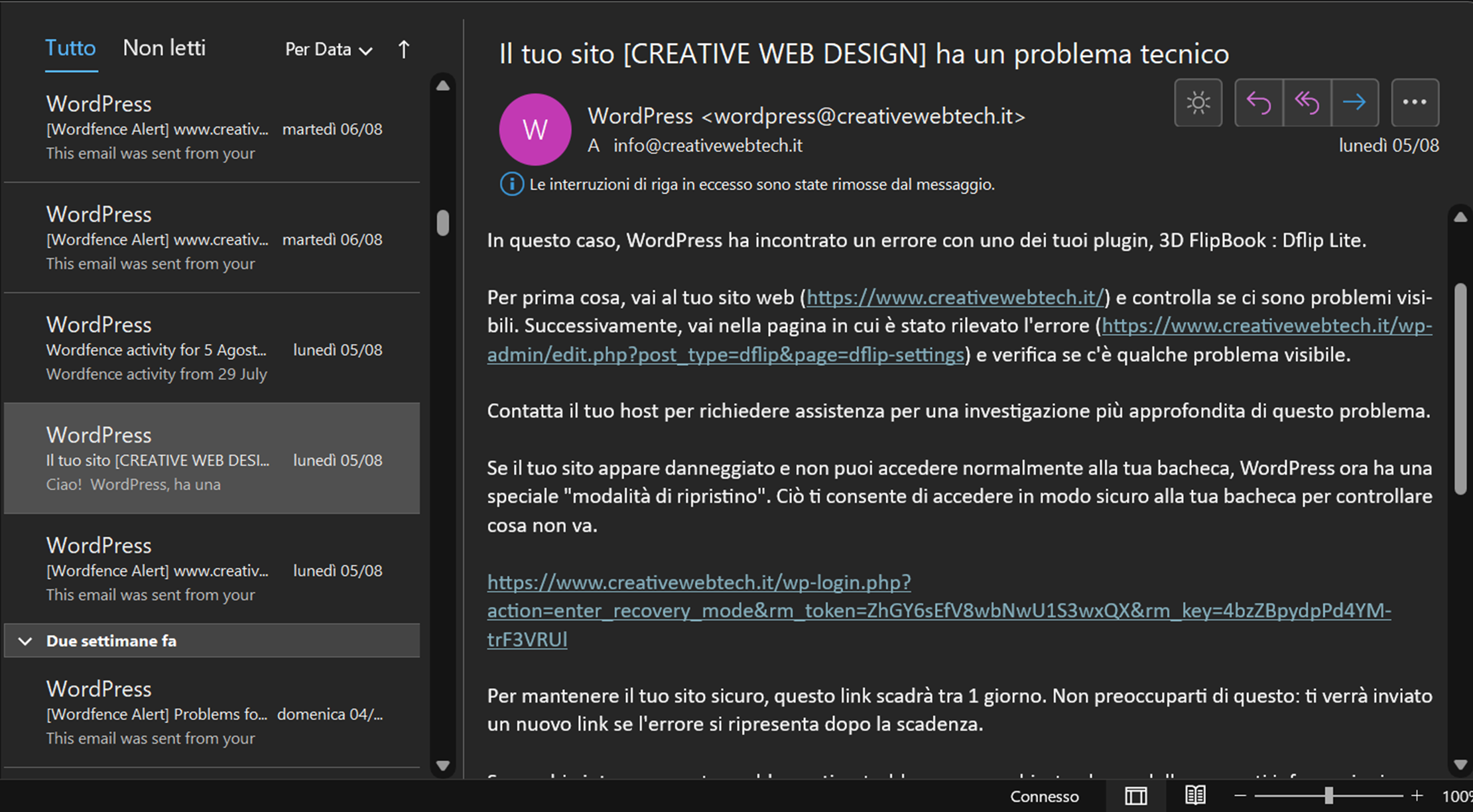Select the 'Tutto' tab
This screenshot has width=1473, height=812.
coord(71,46)
